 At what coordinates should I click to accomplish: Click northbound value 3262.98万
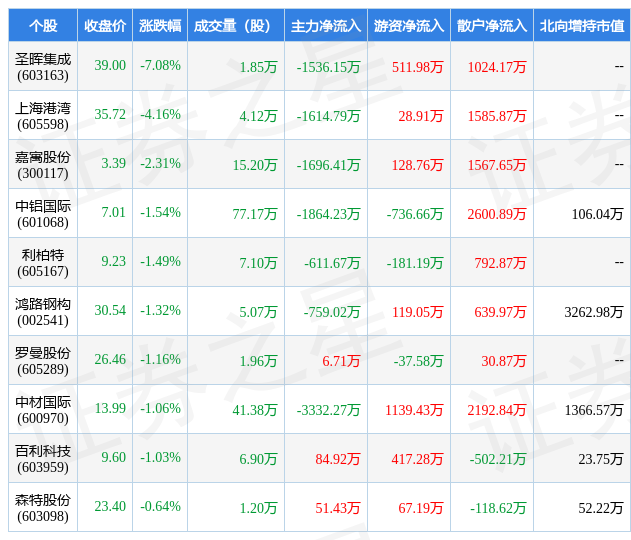pyautogui.click(x=594, y=312)
